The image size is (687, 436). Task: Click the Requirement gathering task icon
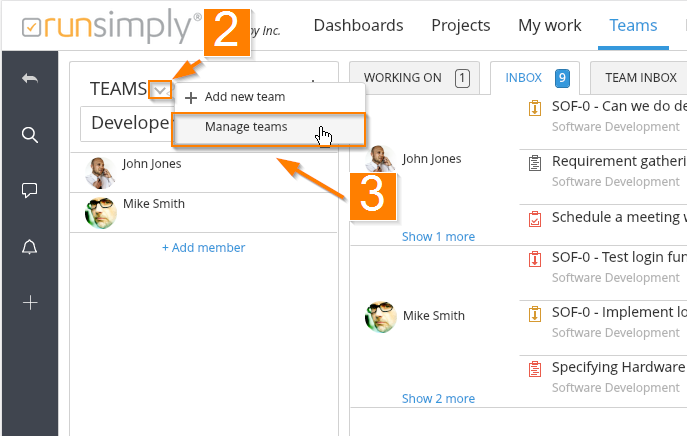coord(534,161)
